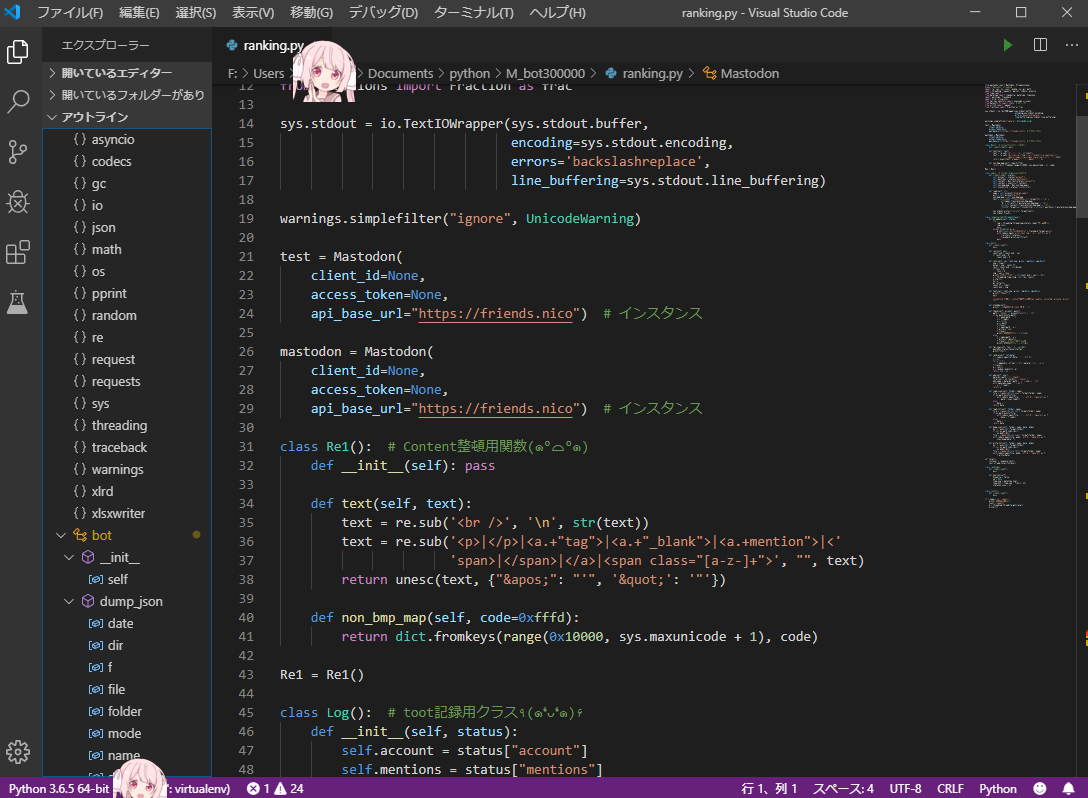Expand the 開いているエディター section
1088x798 pixels.
click(116, 73)
